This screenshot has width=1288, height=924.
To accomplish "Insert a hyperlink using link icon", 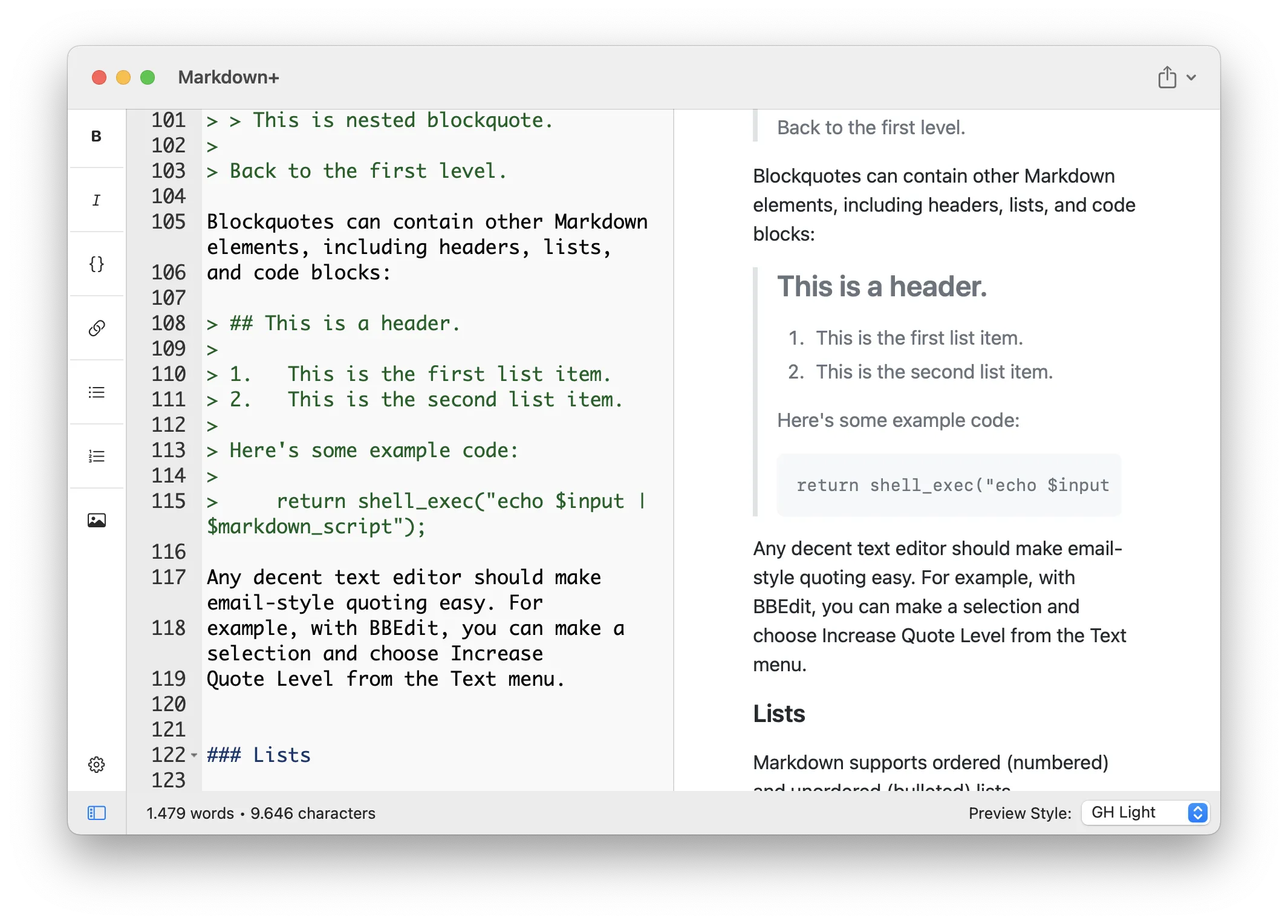I will [x=96, y=328].
